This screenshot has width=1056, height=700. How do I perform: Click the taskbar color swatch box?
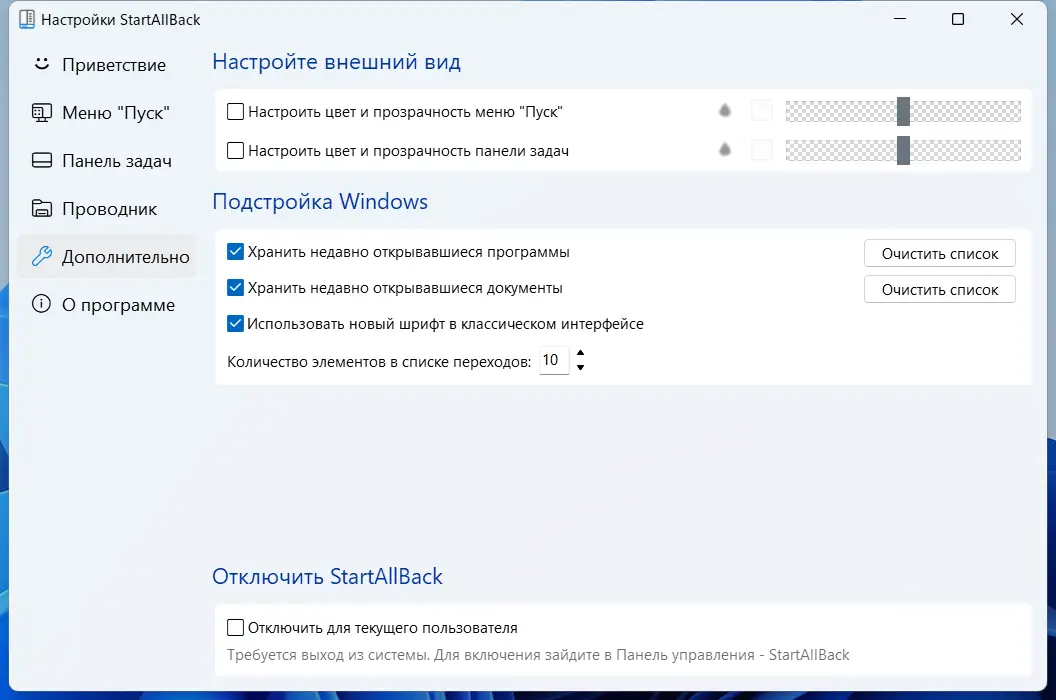[x=762, y=150]
